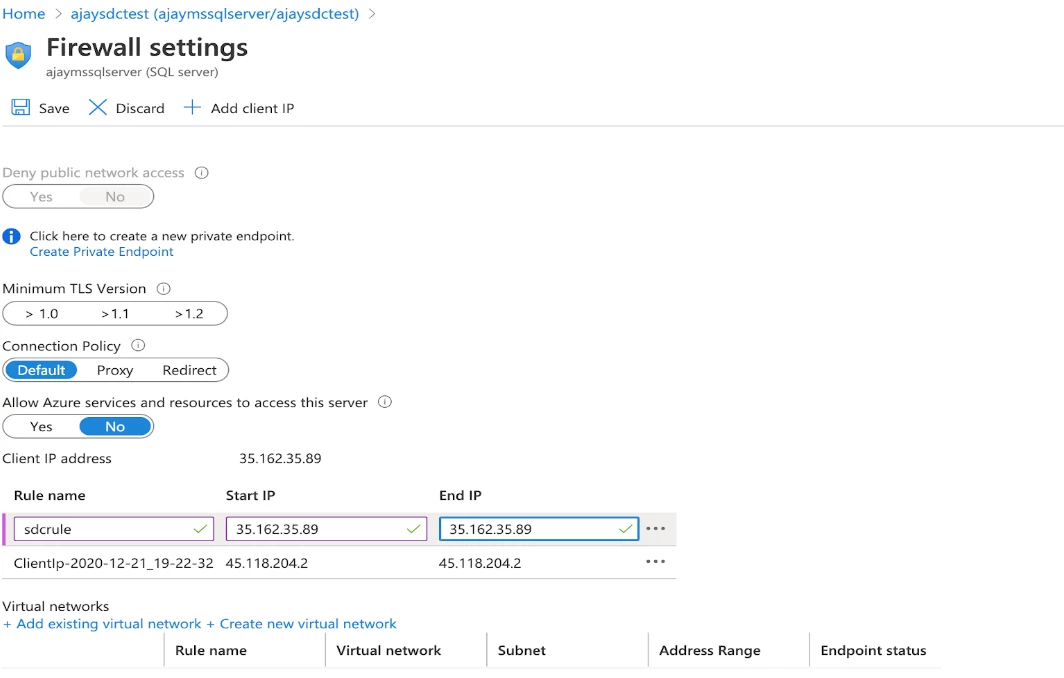Click info icon beside Minimum TLS Version
Image resolution: width=1064 pixels, height=678 pixels.
[163, 288]
